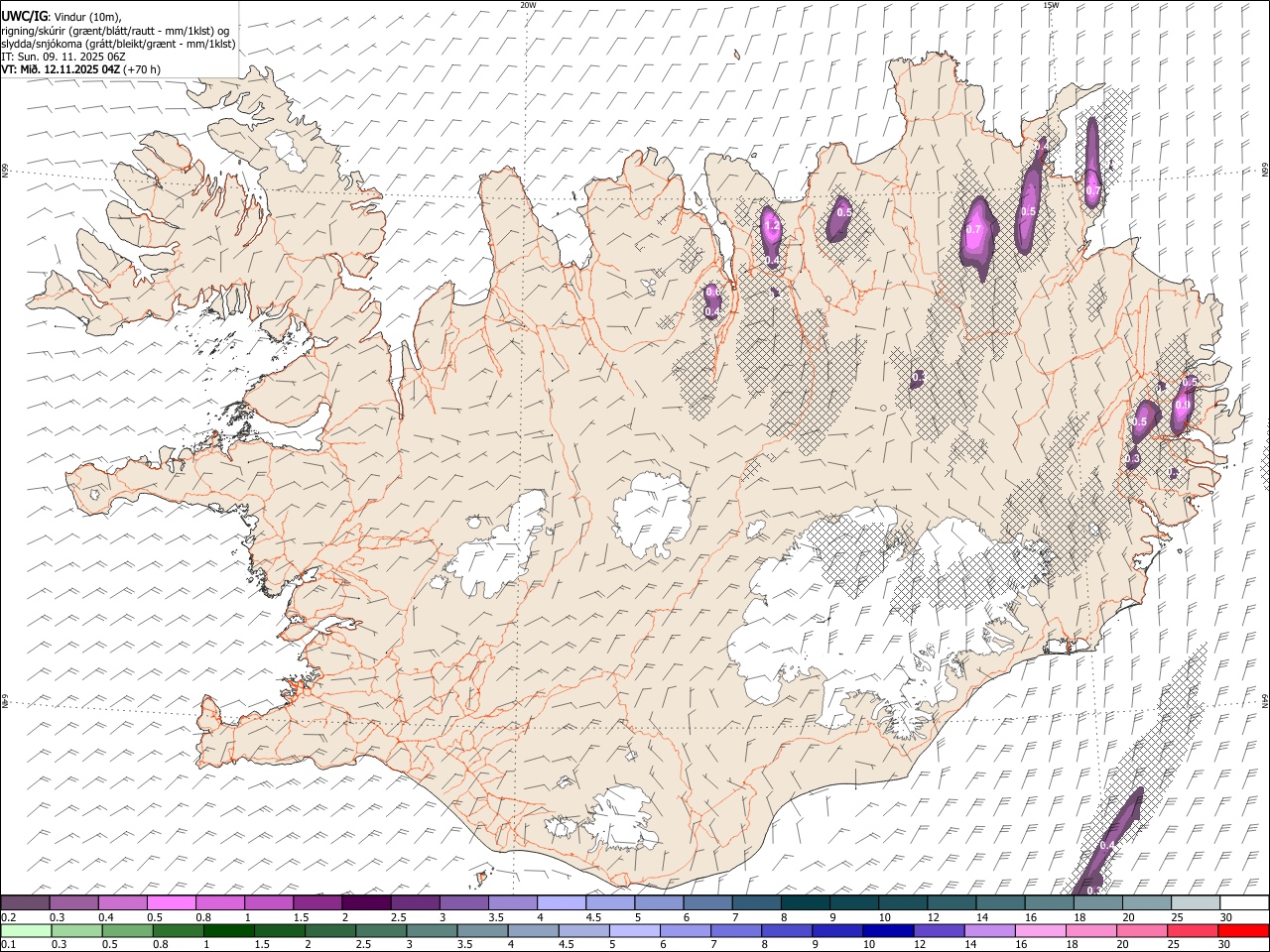Screen dimensions: 1270x952
Task: Click the dark teal 8 swatch on the upper scale
Action: (806, 902)
